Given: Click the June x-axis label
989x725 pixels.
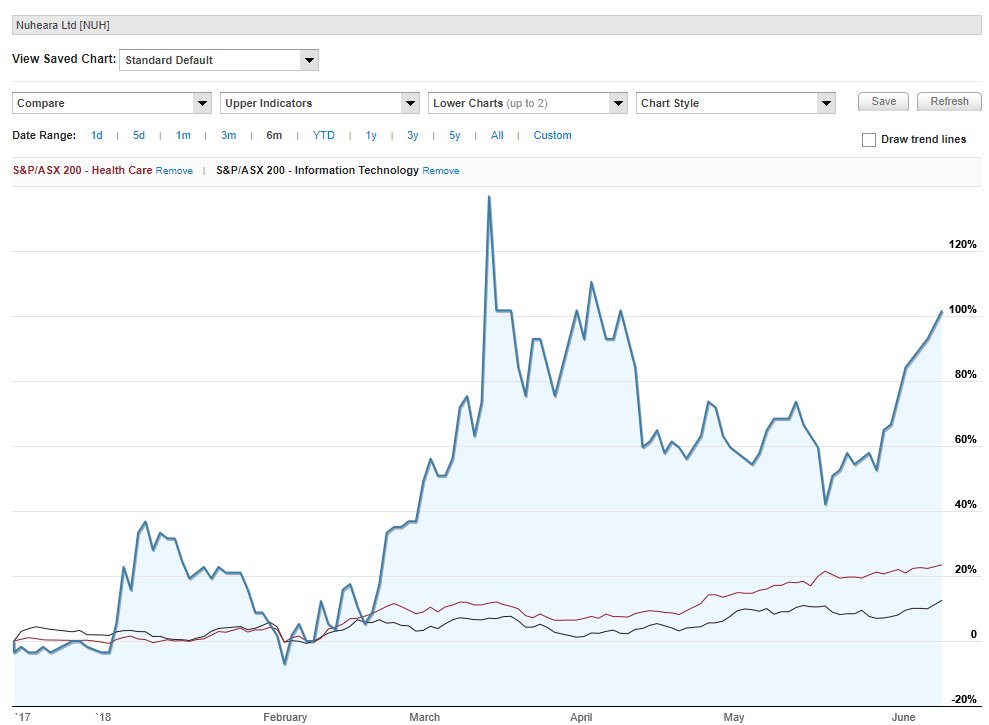Looking at the screenshot, I should tap(903, 717).
